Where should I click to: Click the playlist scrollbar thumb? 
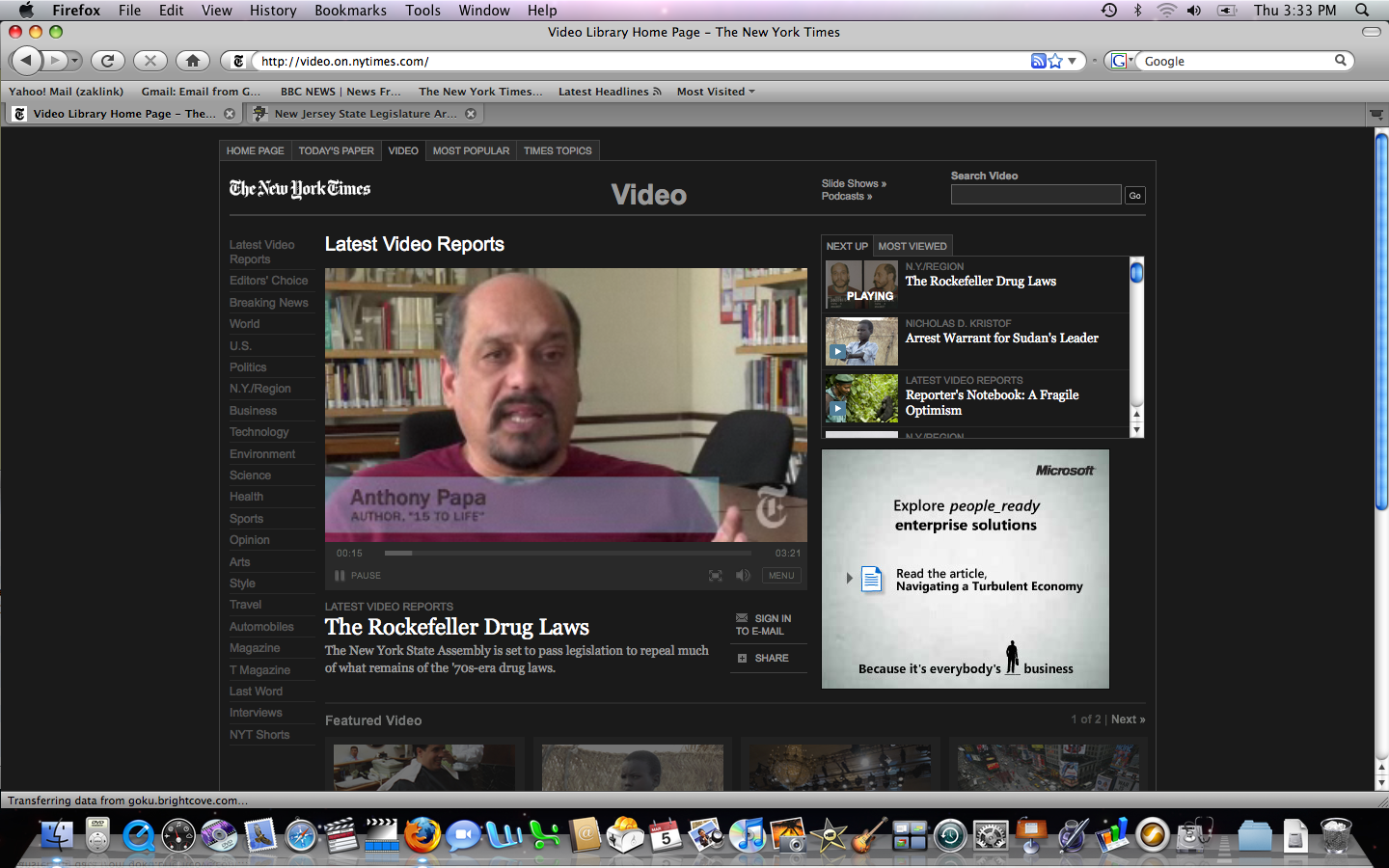[1136, 273]
